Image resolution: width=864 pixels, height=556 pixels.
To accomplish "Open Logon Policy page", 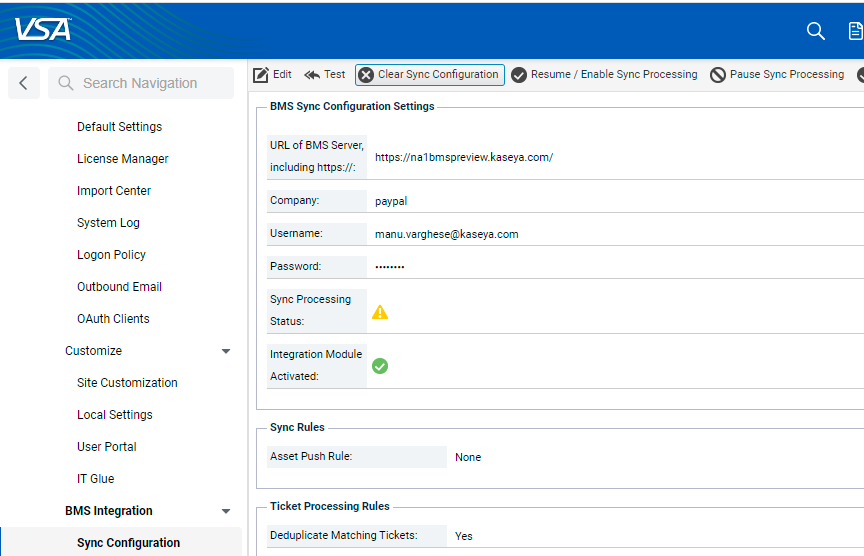I will (111, 255).
